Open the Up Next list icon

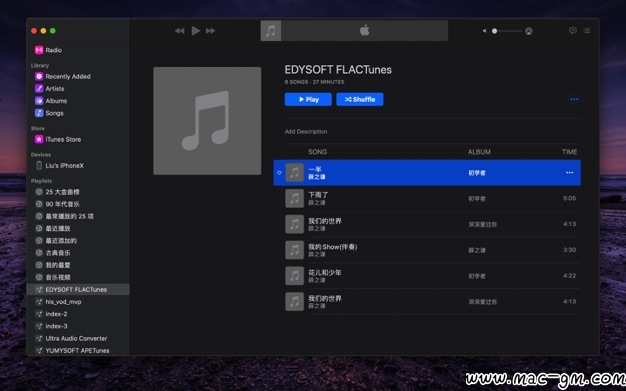[586, 31]
